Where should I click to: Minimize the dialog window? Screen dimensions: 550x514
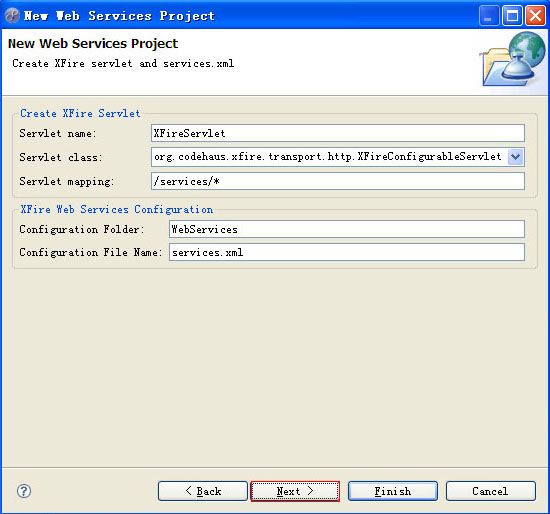(x=489, y=15)
